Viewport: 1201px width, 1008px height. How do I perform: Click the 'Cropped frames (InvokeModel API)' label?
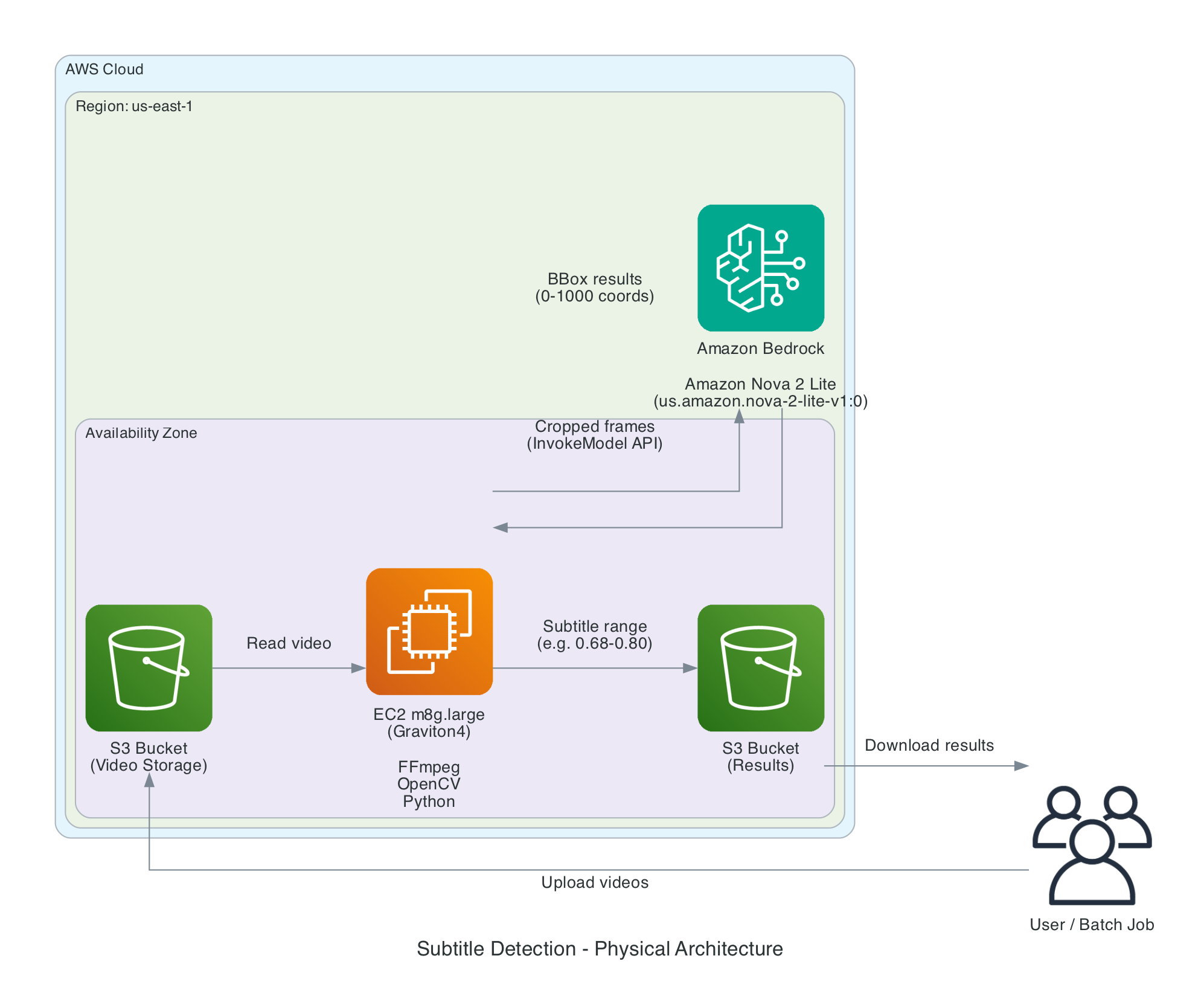click(595, 435)
